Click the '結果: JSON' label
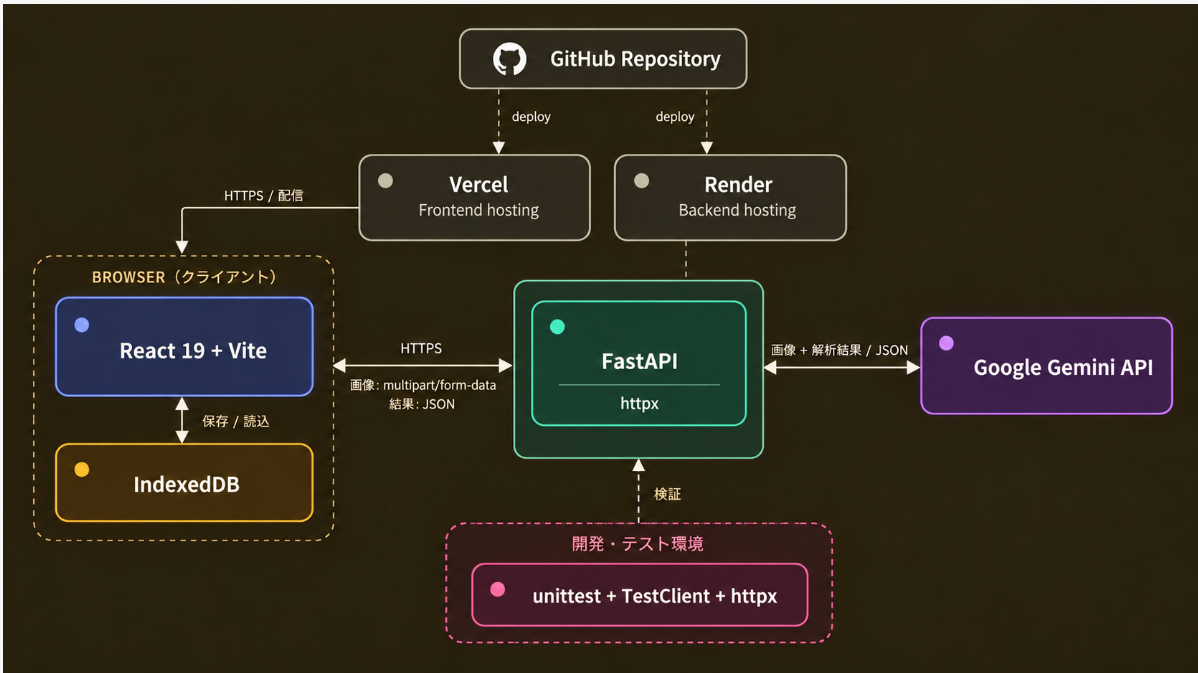Image resolution: width=1198 pixels, height=673 pixels. click(x=422, y=404)
